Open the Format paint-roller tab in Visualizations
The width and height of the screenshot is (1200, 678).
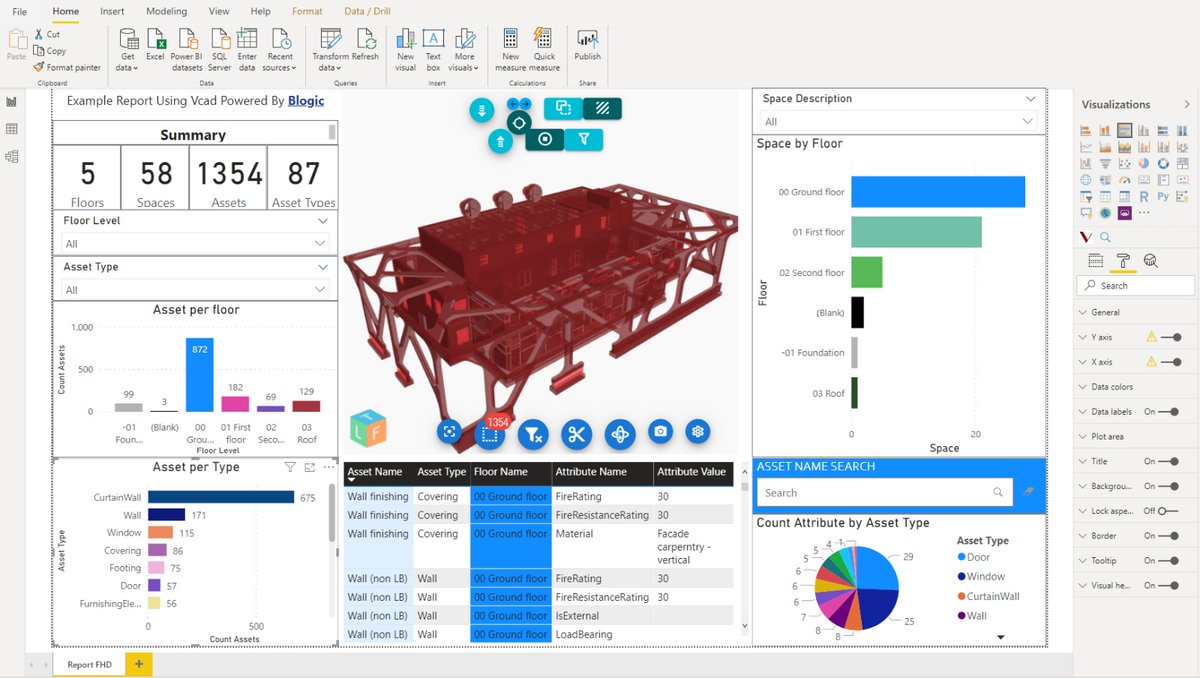coord(1123,261)
